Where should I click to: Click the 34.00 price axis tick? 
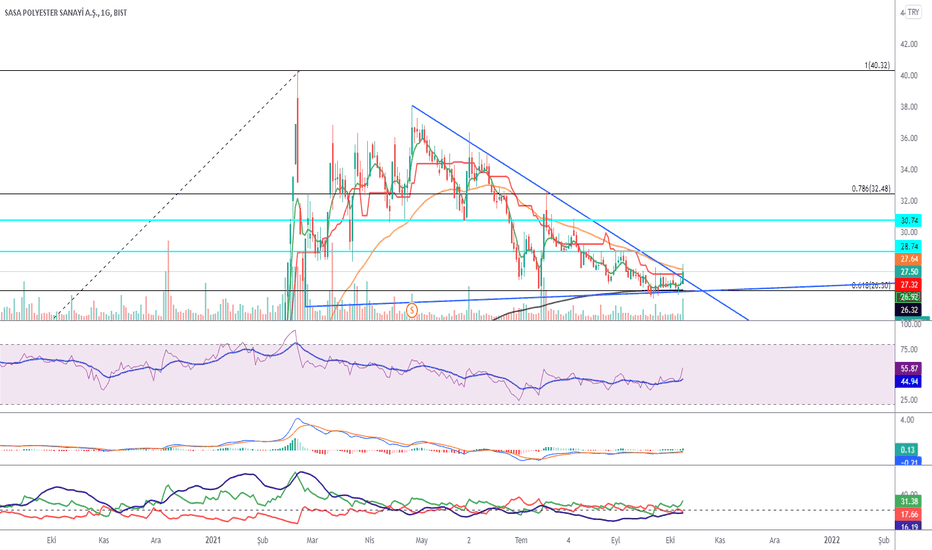tap(909, 169)
